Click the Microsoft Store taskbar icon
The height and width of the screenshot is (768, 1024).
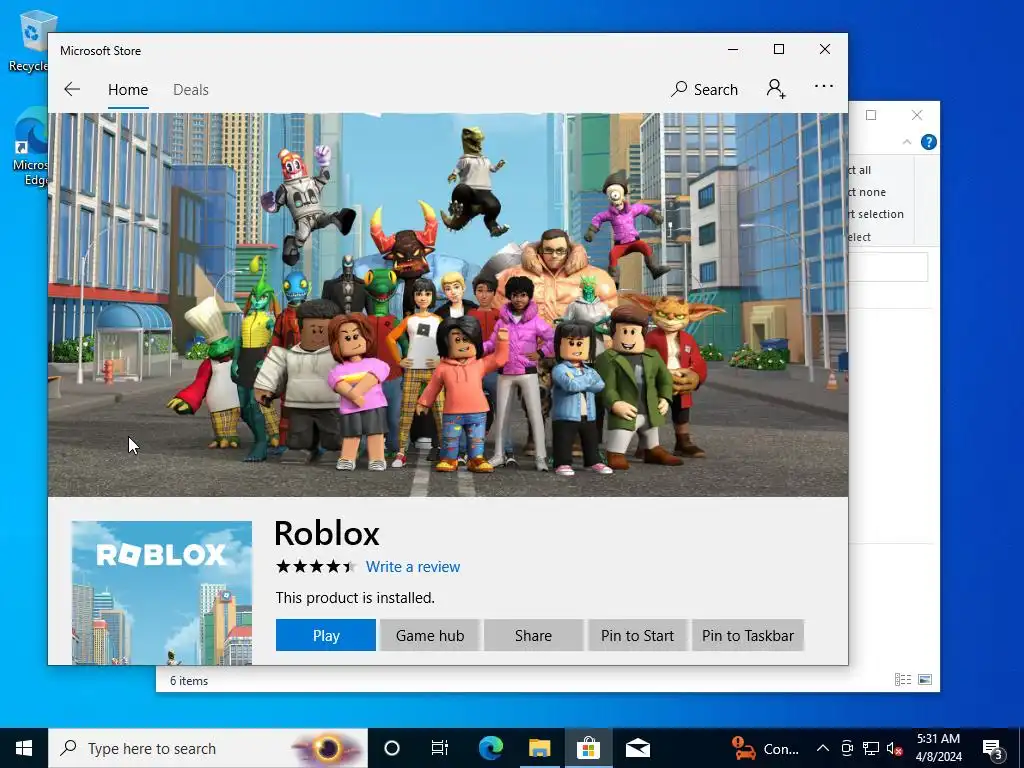click(x=588, y=748)
